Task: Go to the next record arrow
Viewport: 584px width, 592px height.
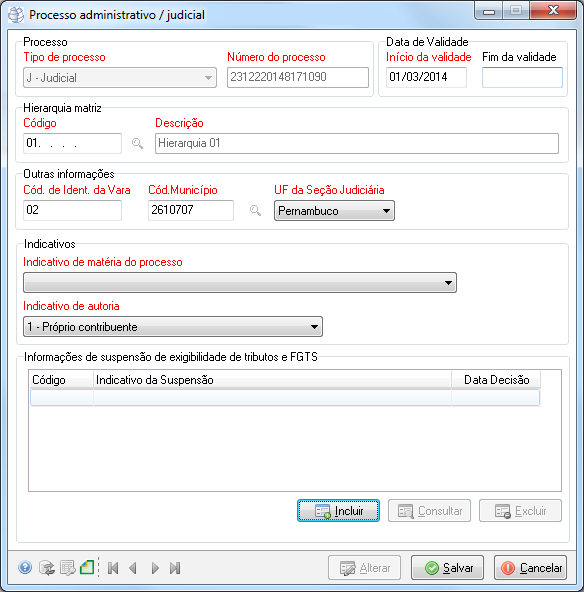Action: coord(155,568)
